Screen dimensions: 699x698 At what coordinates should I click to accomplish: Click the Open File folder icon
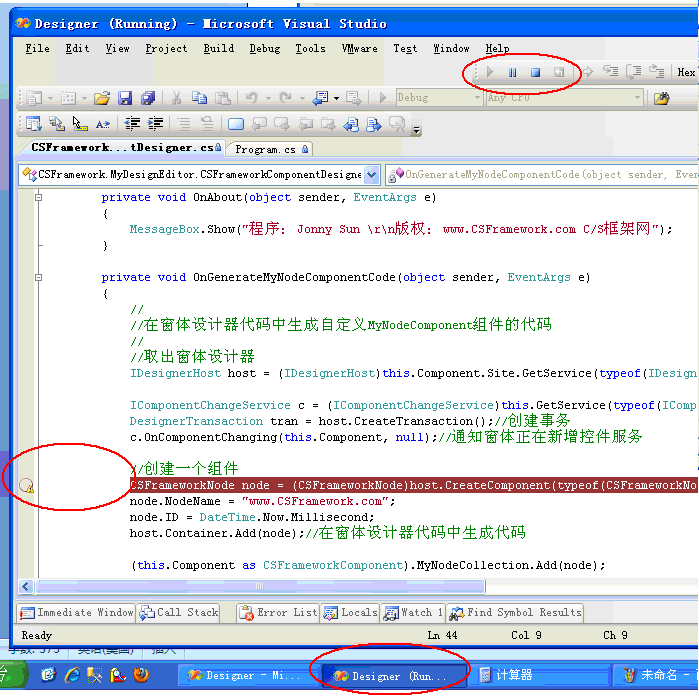pyautogui.click(x=101, y=98)
